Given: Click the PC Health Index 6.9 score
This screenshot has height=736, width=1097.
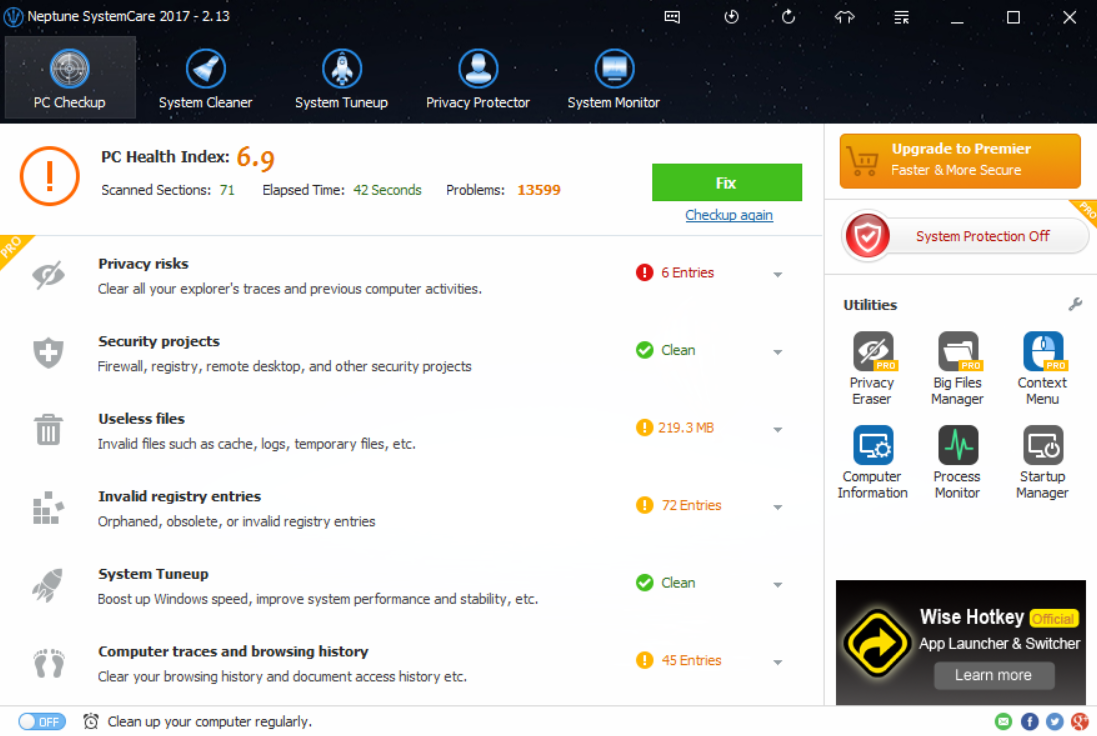Looking at the screenshot, I should tap(255, 157).
